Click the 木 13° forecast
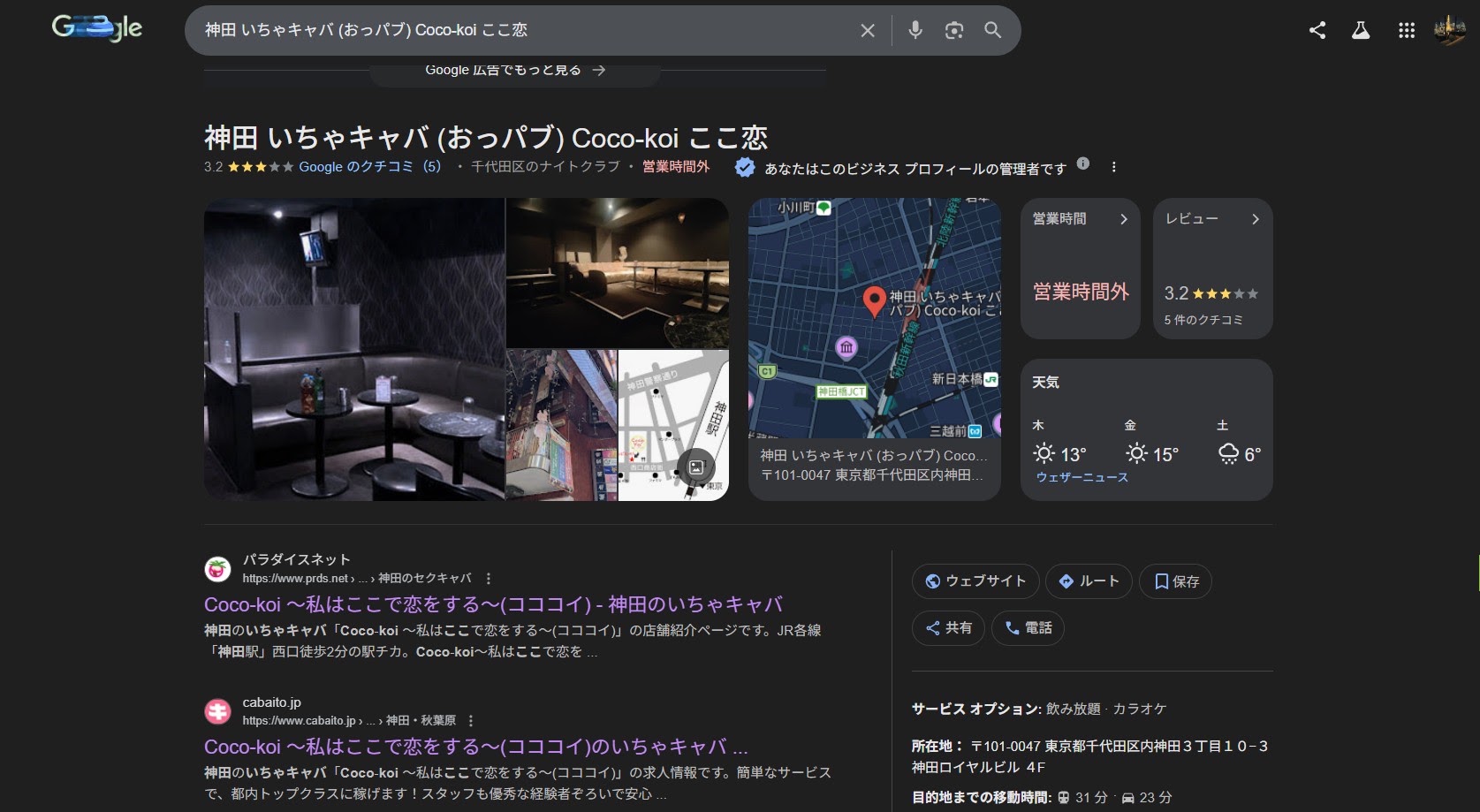Viewport: 1480px width, 812px height. [x=1059, y=443]
